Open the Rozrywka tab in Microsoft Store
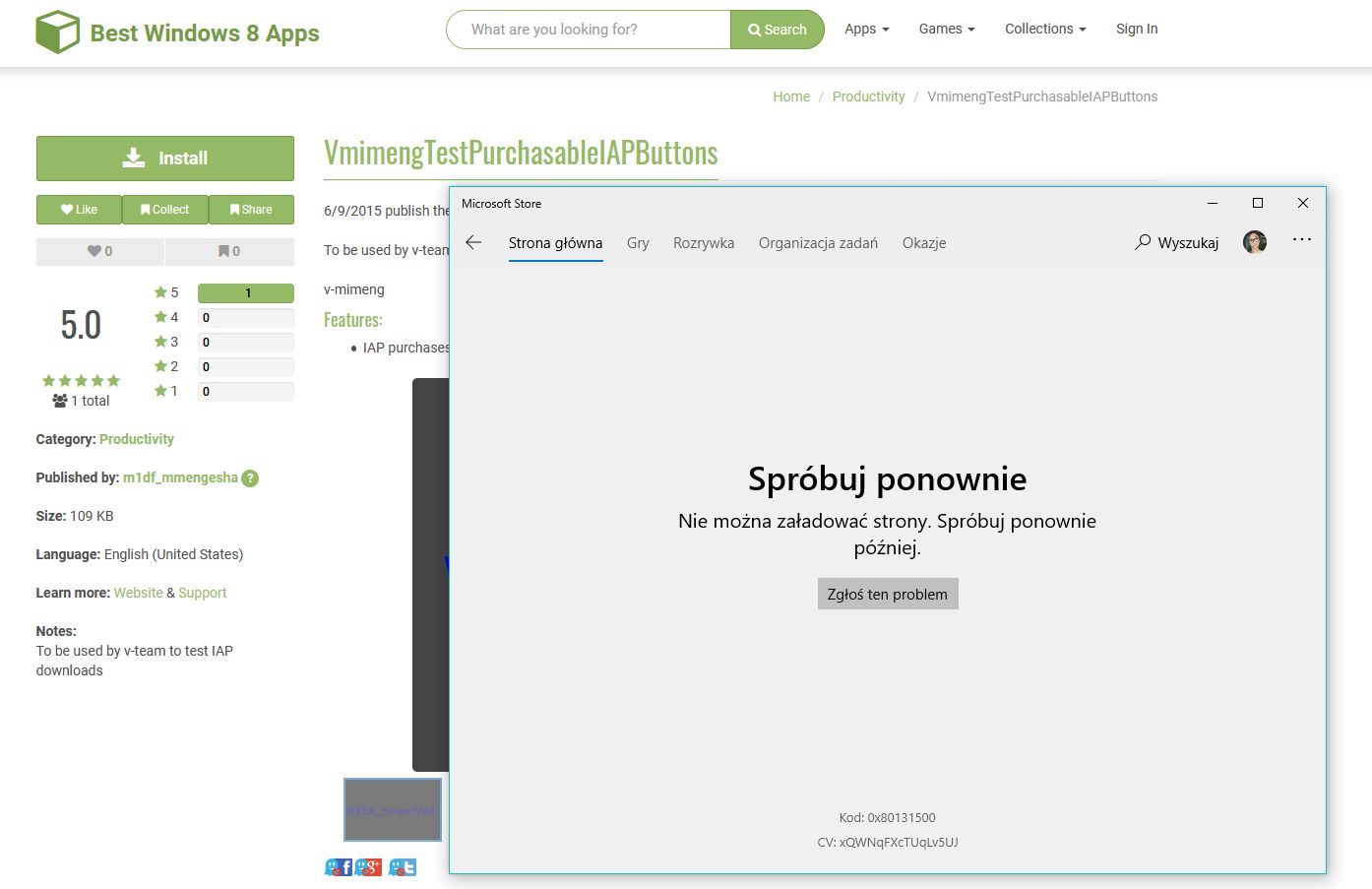 pos(704,243)
